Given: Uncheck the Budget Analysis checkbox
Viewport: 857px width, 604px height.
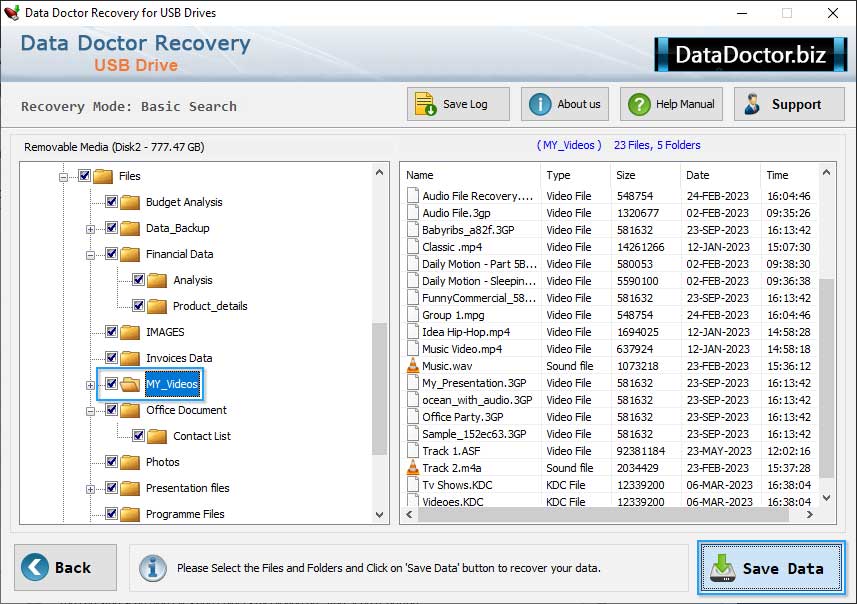Looking at the screenshot, I should tap(111, 202).
